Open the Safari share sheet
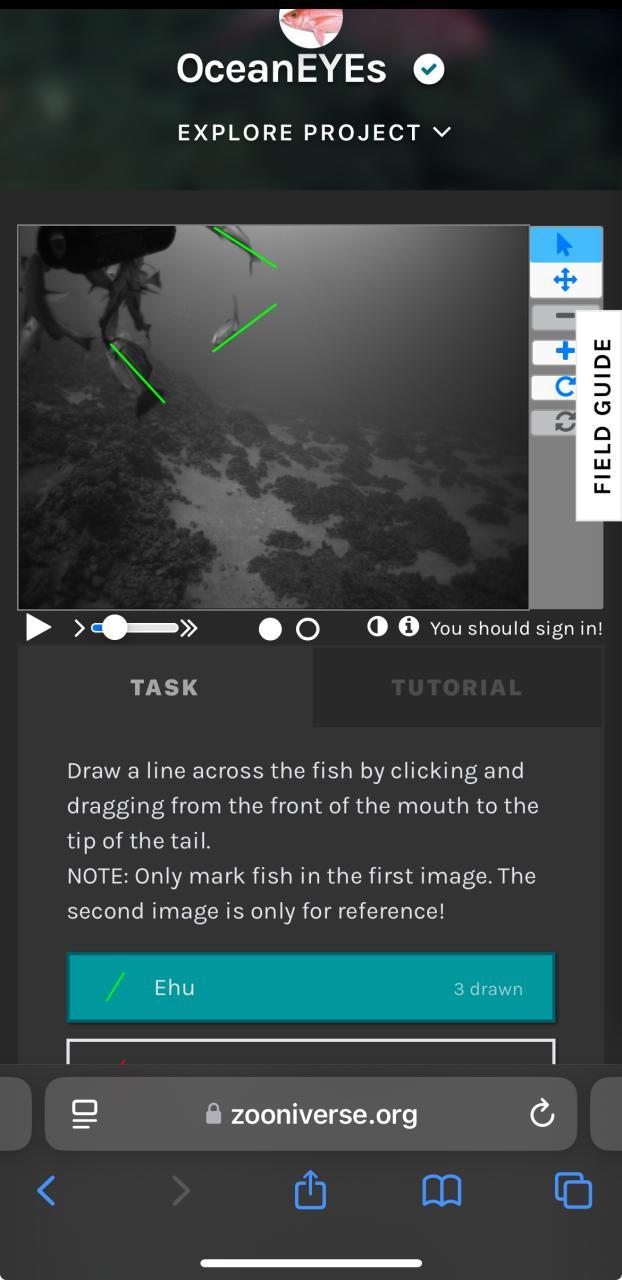Image resolution: width=622 pixels, height=1280 pixels. pos(311,1190)
